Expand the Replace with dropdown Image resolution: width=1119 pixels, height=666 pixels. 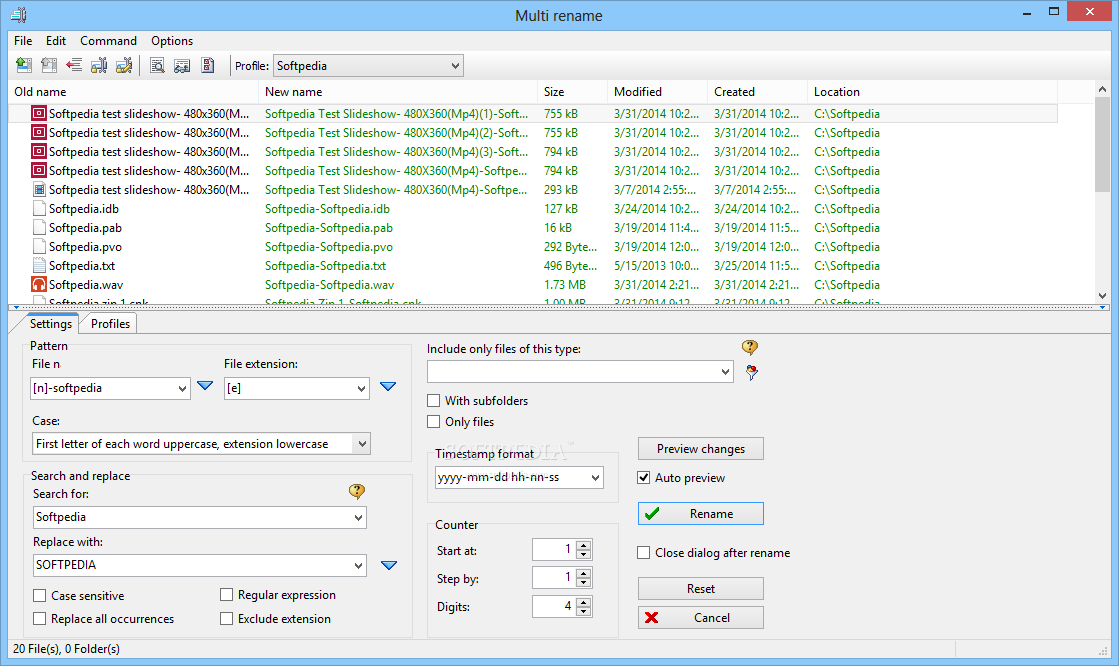358,565
